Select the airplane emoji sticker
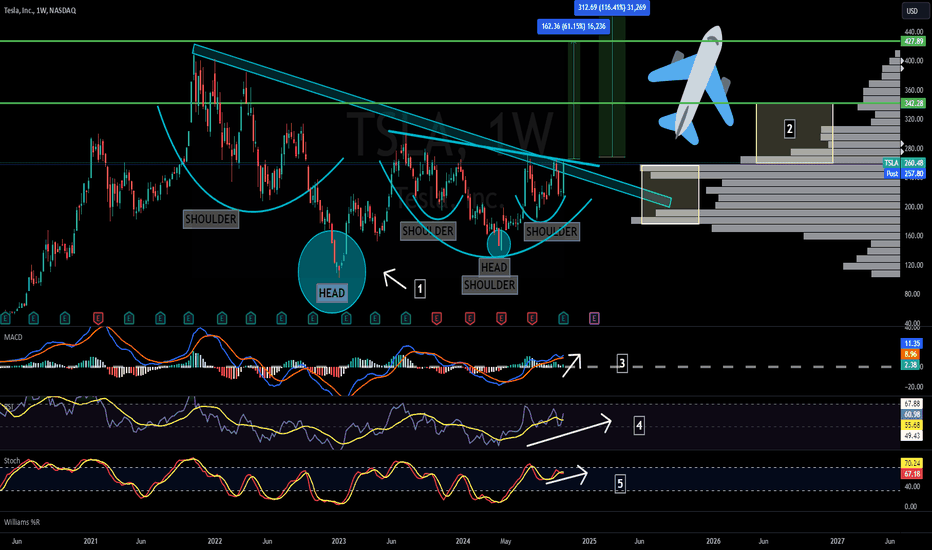932x550 pixels. point(692,86)
